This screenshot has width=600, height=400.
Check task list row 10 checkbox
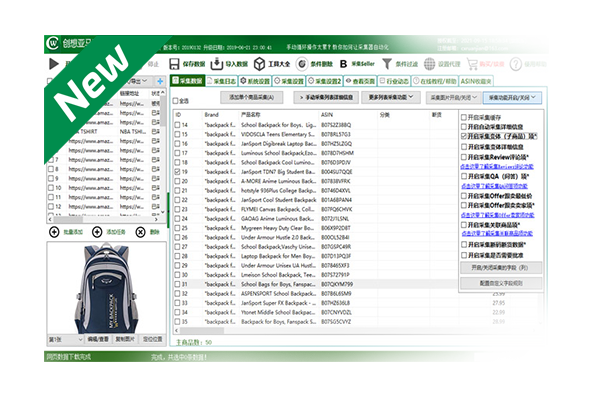pos(51,188)
